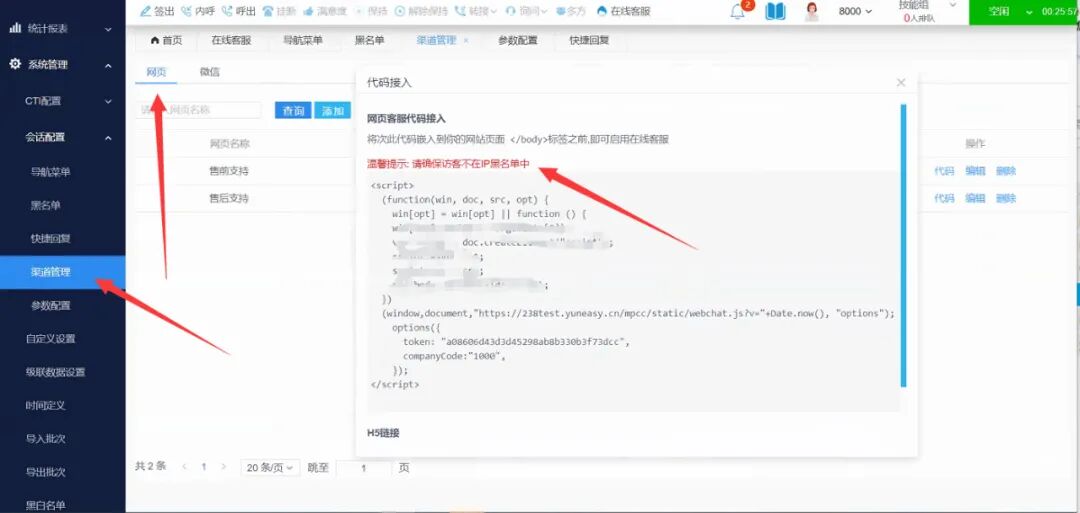Close the 渠道管理 page tab
The height and width of the screenshot is (513, 1080).
466,41
